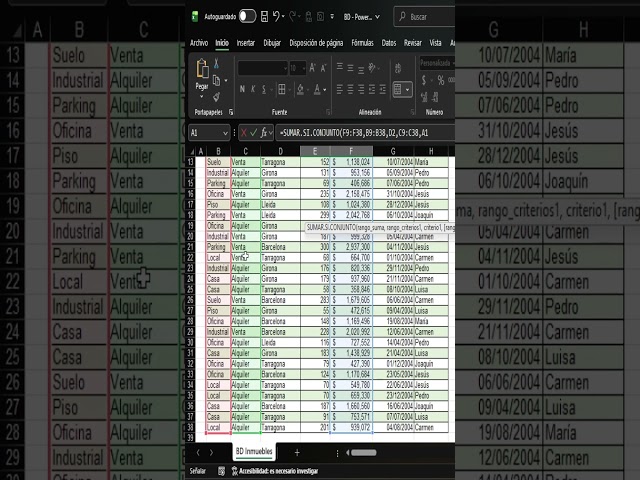Open the font color dropdown arrow
Screen dimensions: 640x480
325,90
